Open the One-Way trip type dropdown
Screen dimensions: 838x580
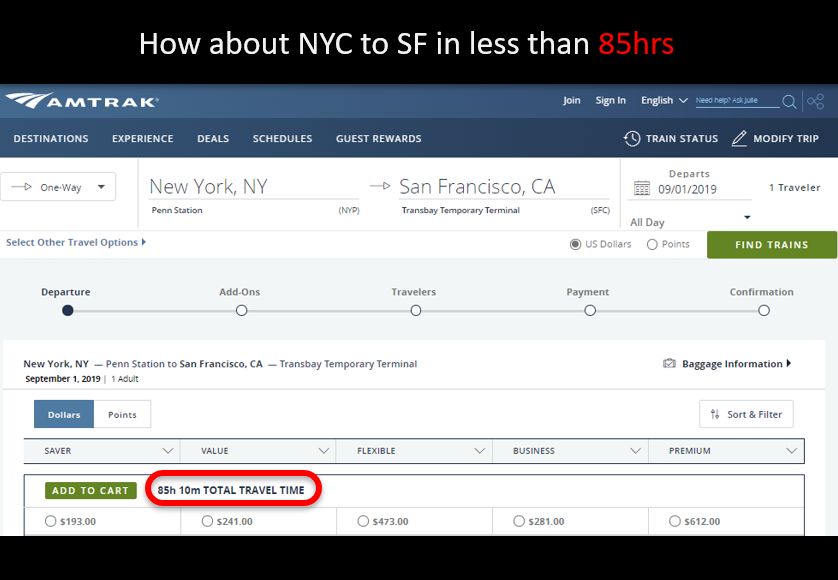(x=58, y=187)
